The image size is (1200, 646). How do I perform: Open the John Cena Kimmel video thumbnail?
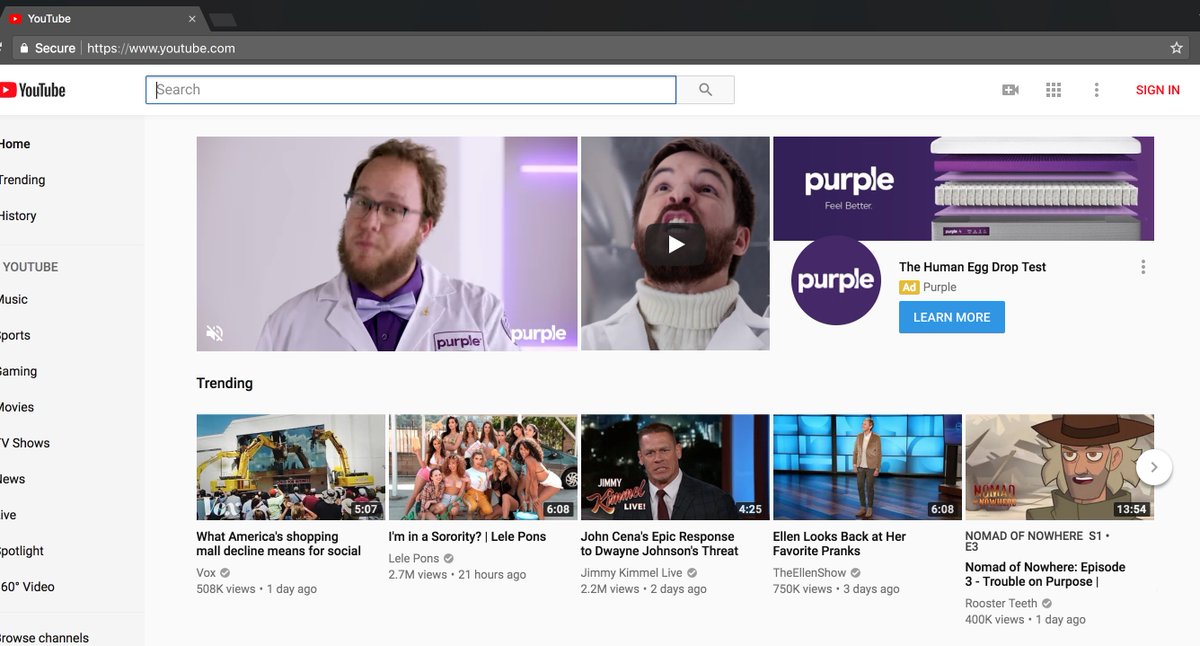point(675,467)
